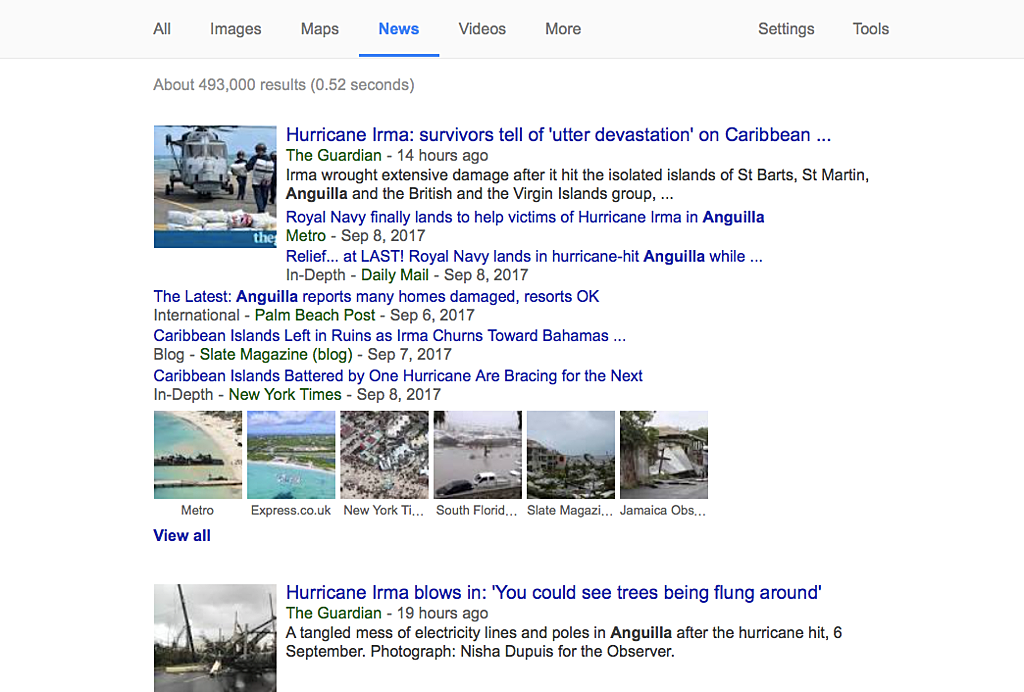Click 'The Guardian - 14 hours ago' source line
1024x692 pixels.
coord(387,155)
